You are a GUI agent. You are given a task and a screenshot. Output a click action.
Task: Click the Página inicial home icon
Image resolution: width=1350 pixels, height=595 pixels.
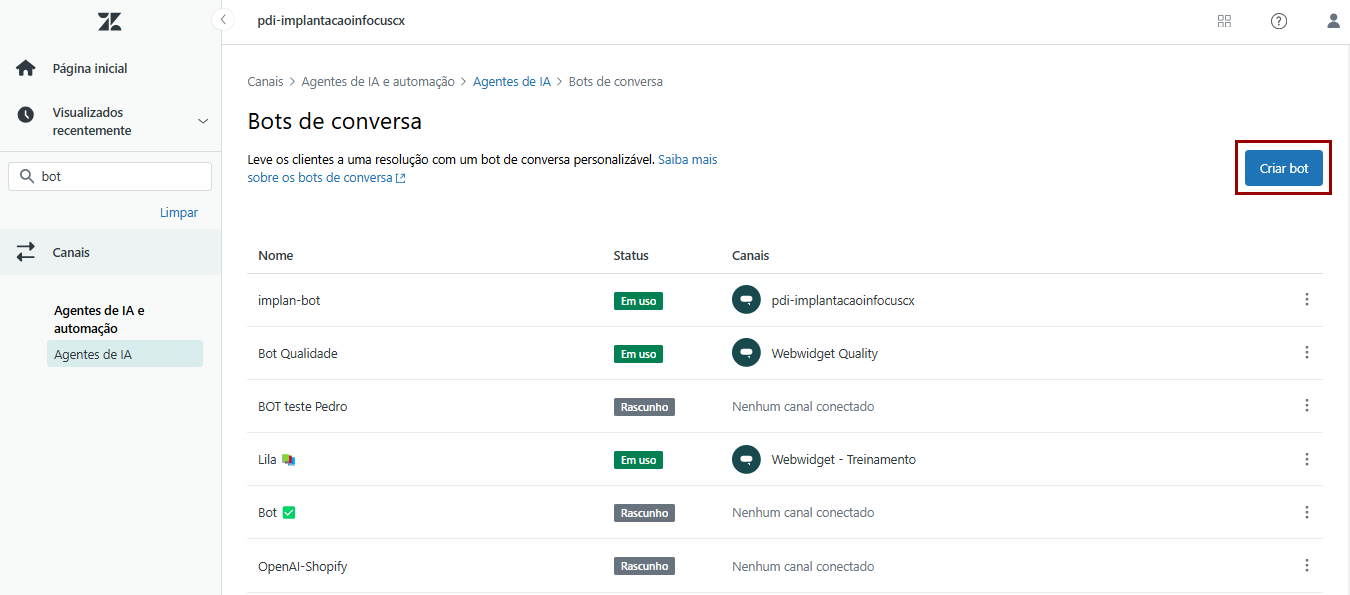point(26,69)
